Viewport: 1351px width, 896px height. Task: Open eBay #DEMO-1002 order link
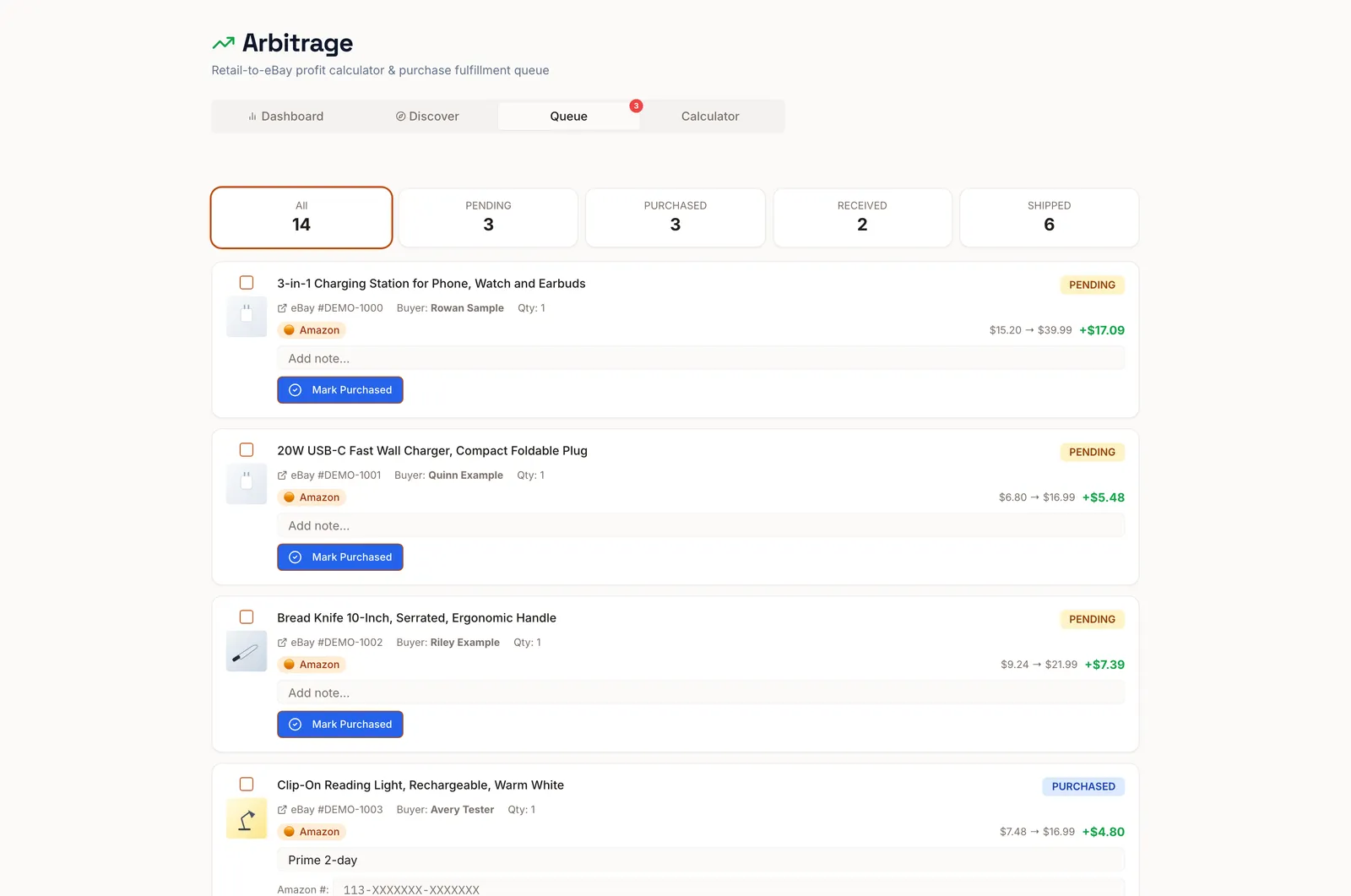point(337,643)
